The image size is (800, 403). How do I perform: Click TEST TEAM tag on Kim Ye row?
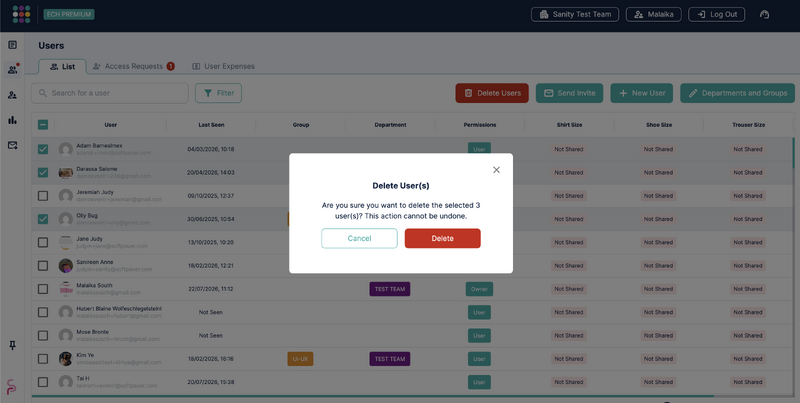point(390,359)
